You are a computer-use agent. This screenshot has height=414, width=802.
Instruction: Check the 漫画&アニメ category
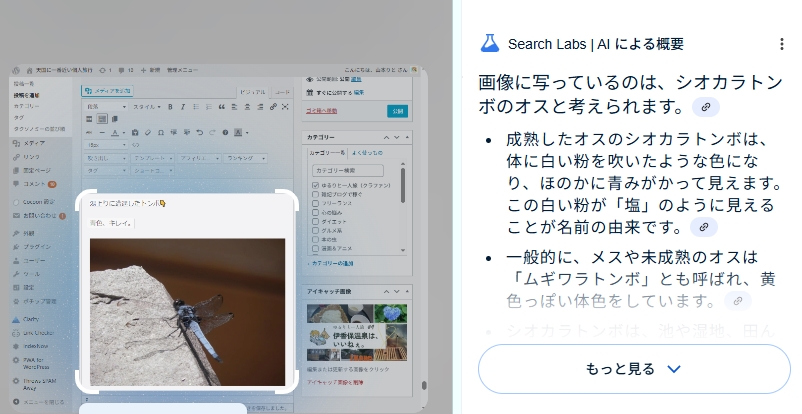pos(316,248)
